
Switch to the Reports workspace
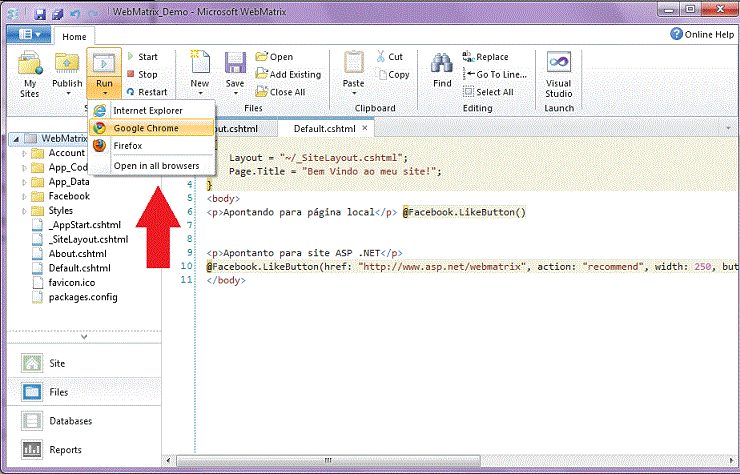pos(84,449)
